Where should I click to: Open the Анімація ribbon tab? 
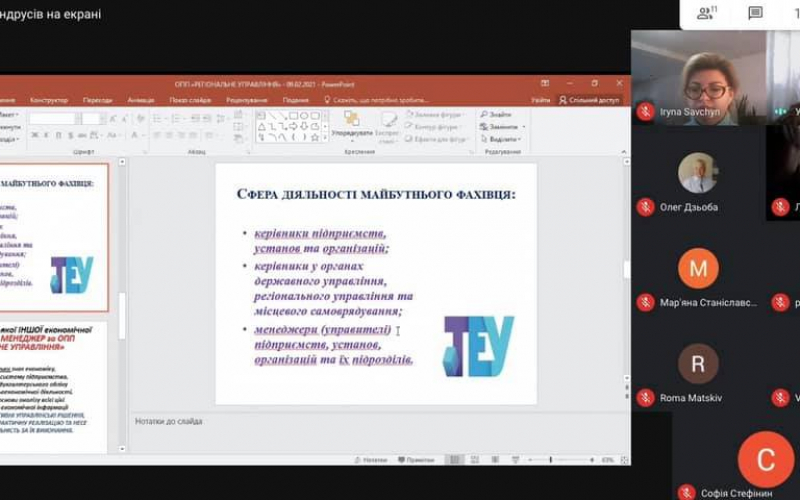pos(141,100)
